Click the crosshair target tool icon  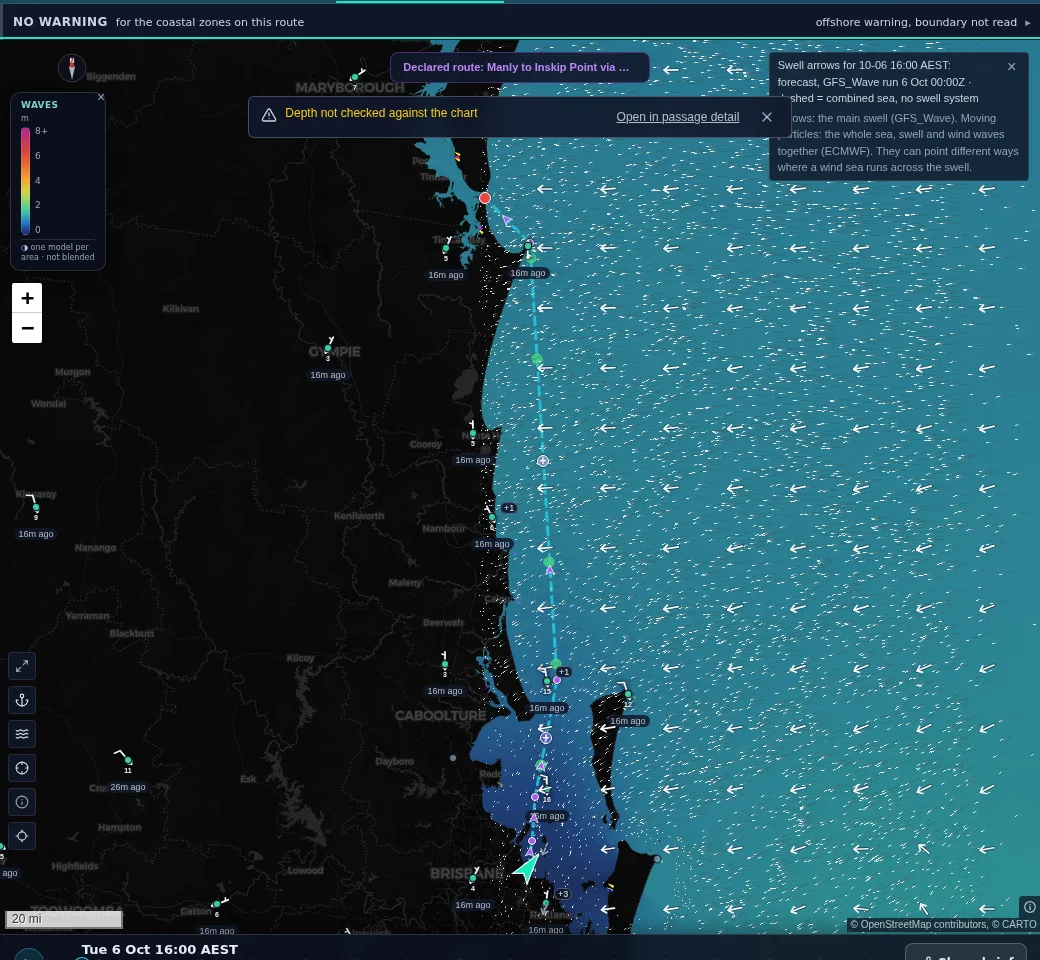coord(22,768)
